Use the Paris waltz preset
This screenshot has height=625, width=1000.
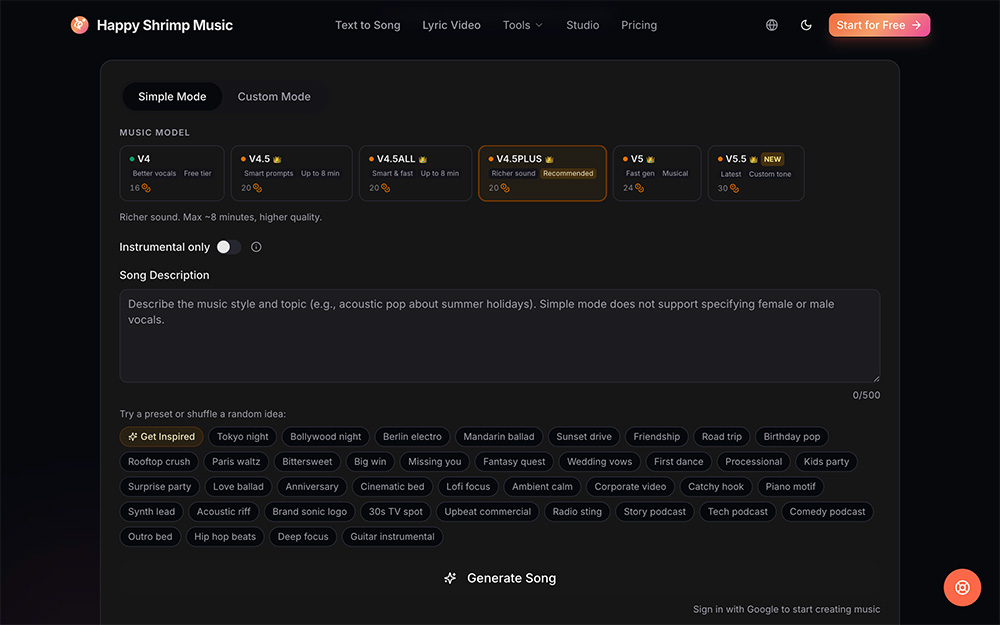point(236,462)
